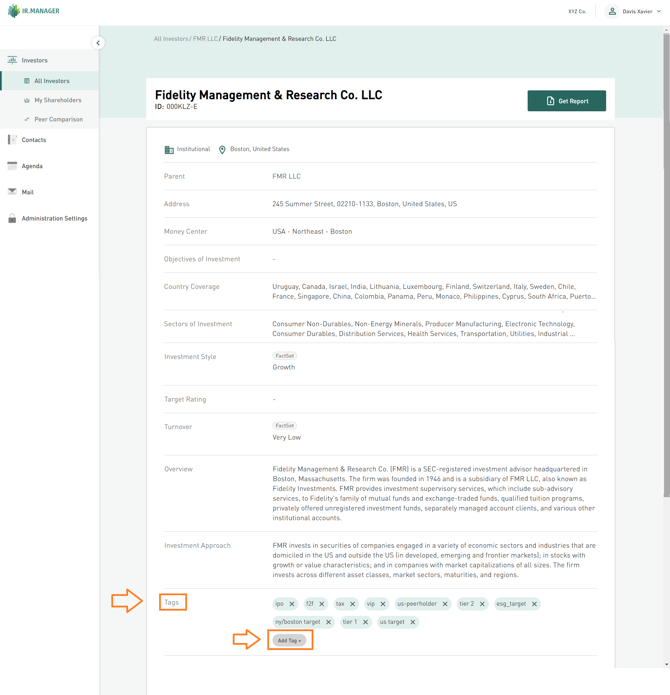
Task: Click the Peer Comparison icon
Action: tap(27, 119)
